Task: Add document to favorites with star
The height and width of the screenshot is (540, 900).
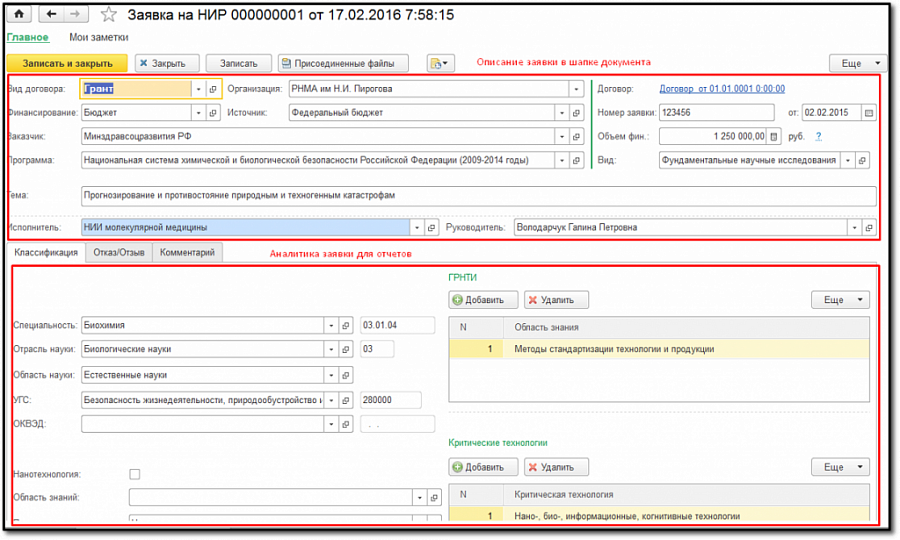Action: tap(108, 14)
